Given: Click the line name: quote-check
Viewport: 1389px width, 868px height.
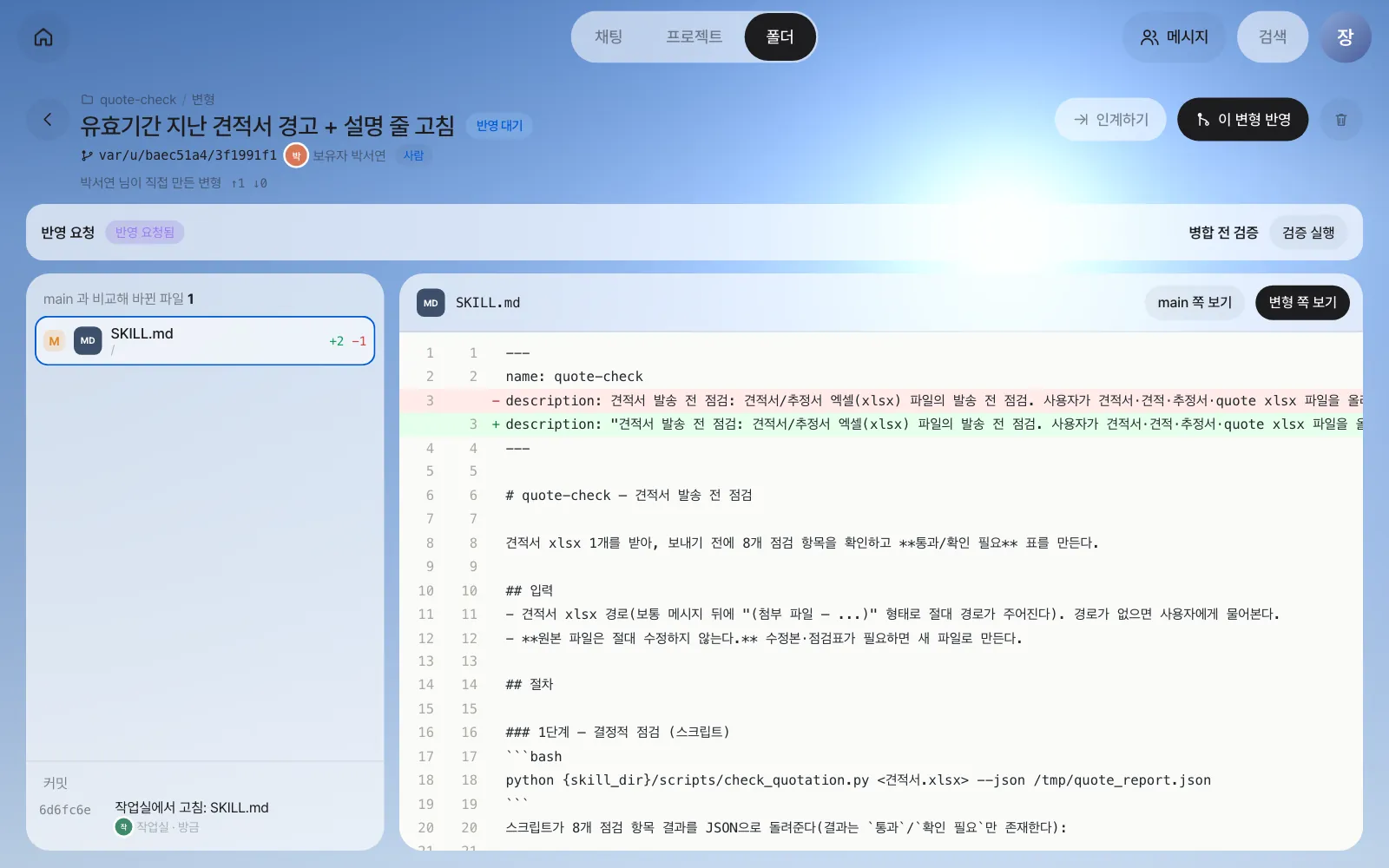Looking at the screenshot, I should click(x=575, y=377).
